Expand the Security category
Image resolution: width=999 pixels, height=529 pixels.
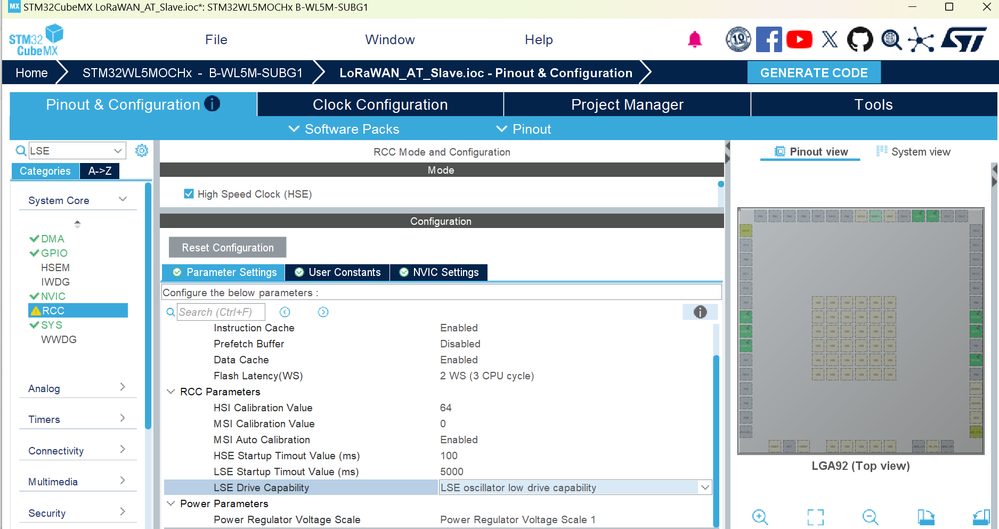122,512
